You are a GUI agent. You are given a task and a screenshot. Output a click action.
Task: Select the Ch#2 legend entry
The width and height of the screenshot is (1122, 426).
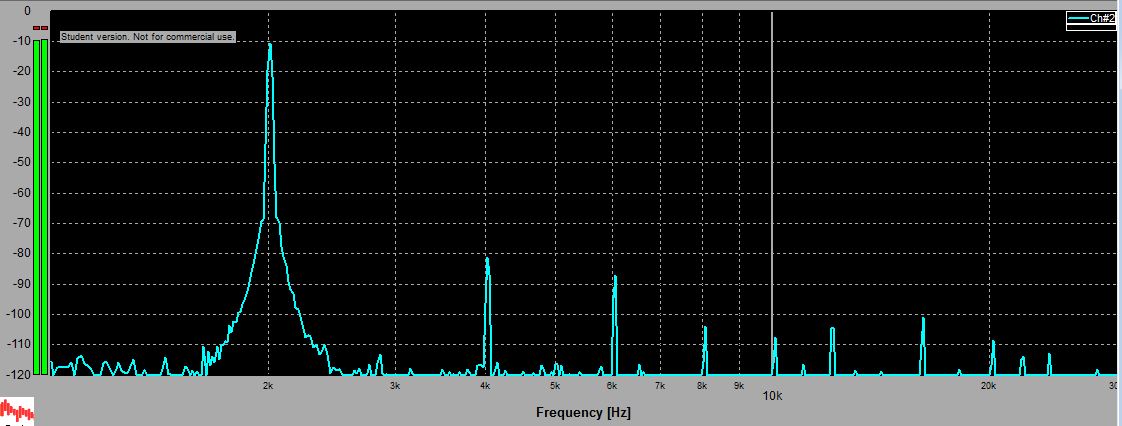(x=1091, y=20)
